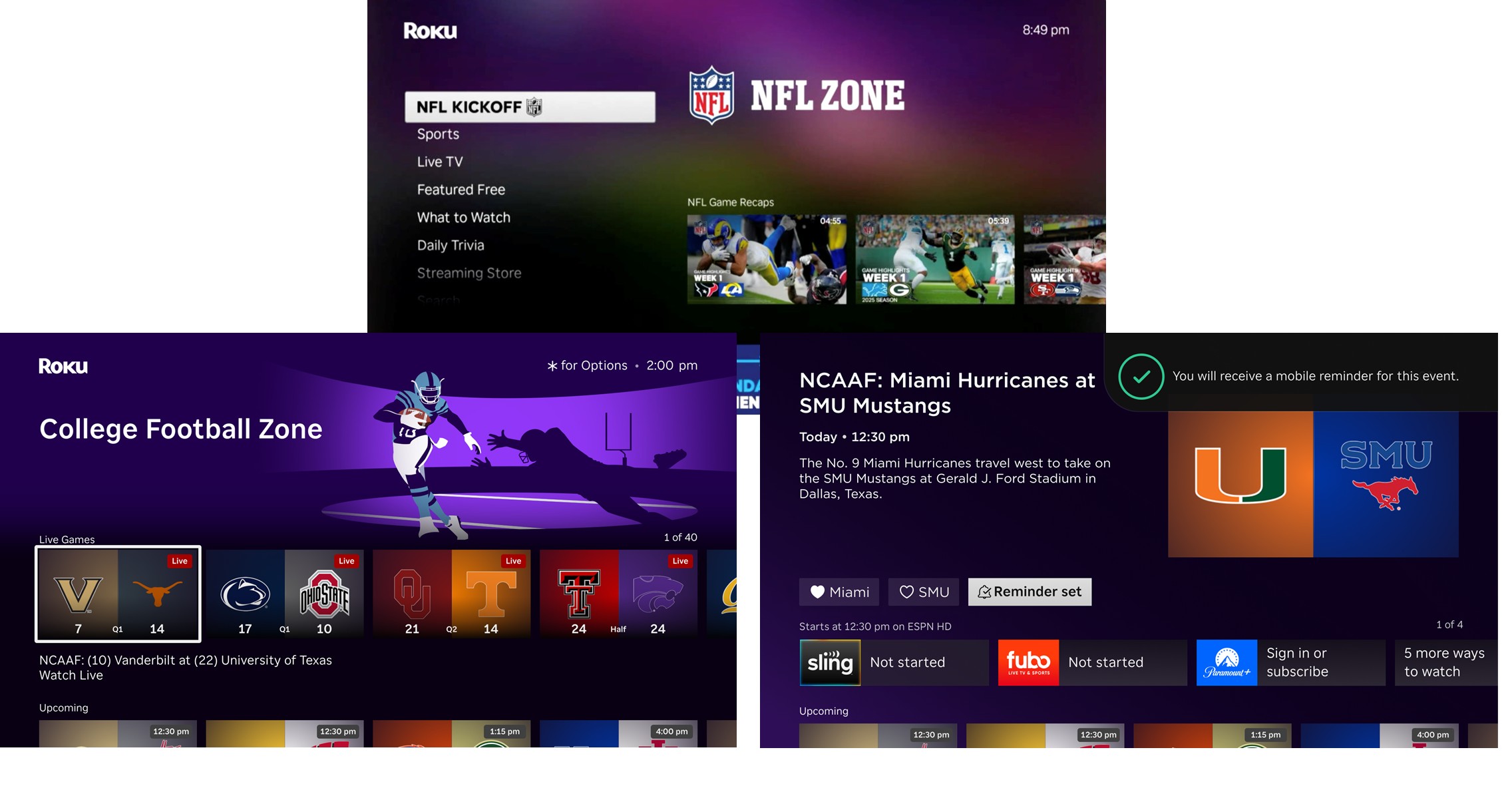Viewport: 1512px width, 804px height.
Task: Open the Penn State vs Ohio State game tile
Action: (285, 594)
